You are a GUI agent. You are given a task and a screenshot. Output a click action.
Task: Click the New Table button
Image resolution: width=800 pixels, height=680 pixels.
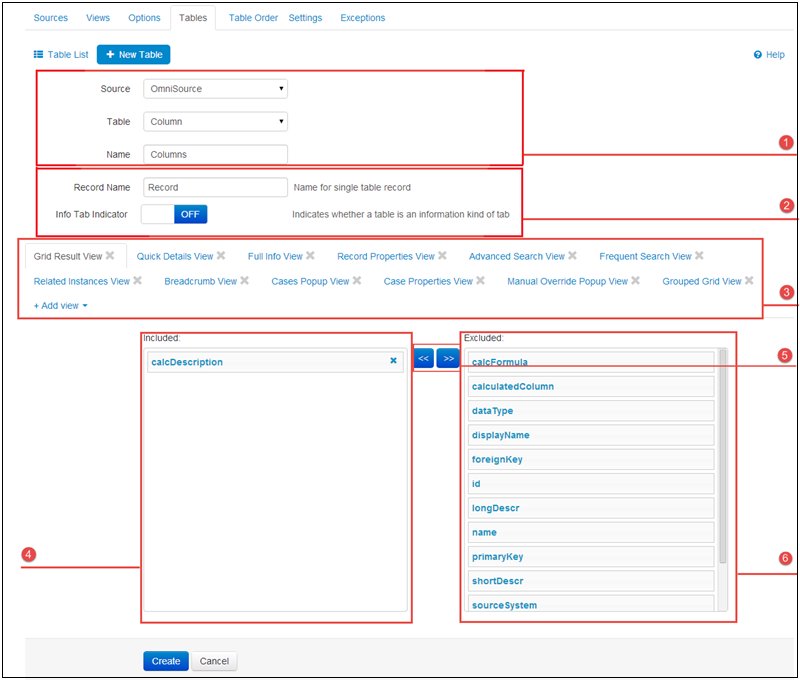click(x=134, y=55)
